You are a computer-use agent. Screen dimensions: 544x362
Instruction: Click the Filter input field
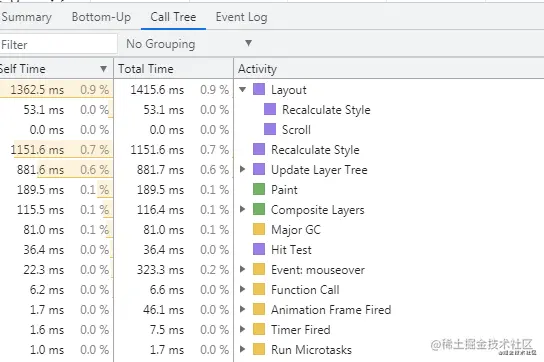(58, 44)
